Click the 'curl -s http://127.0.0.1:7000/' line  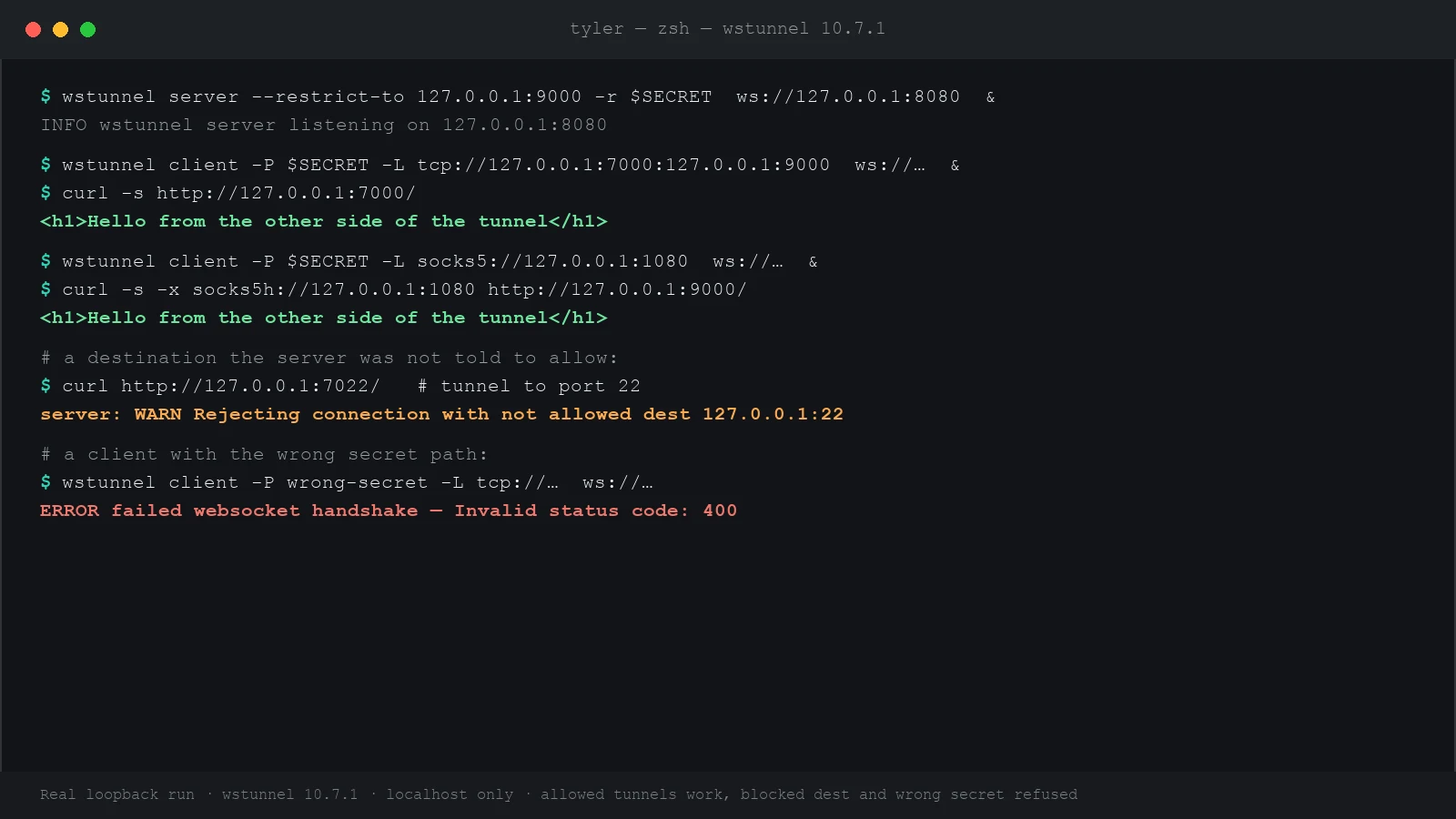[227, 193]
